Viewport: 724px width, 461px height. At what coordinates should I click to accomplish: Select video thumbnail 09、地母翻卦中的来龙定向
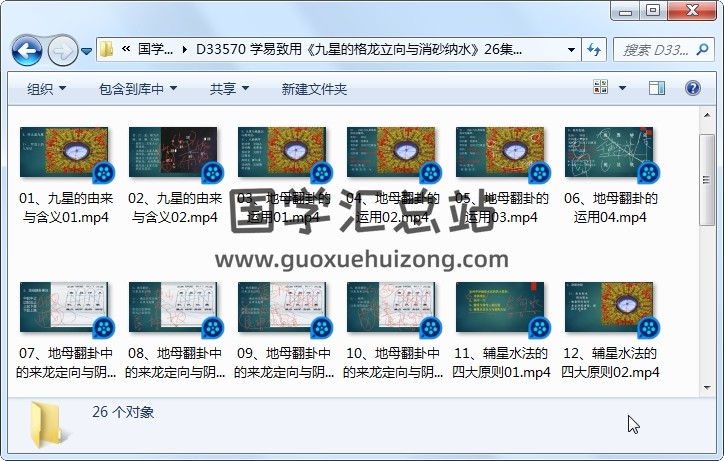coord(282,307)
